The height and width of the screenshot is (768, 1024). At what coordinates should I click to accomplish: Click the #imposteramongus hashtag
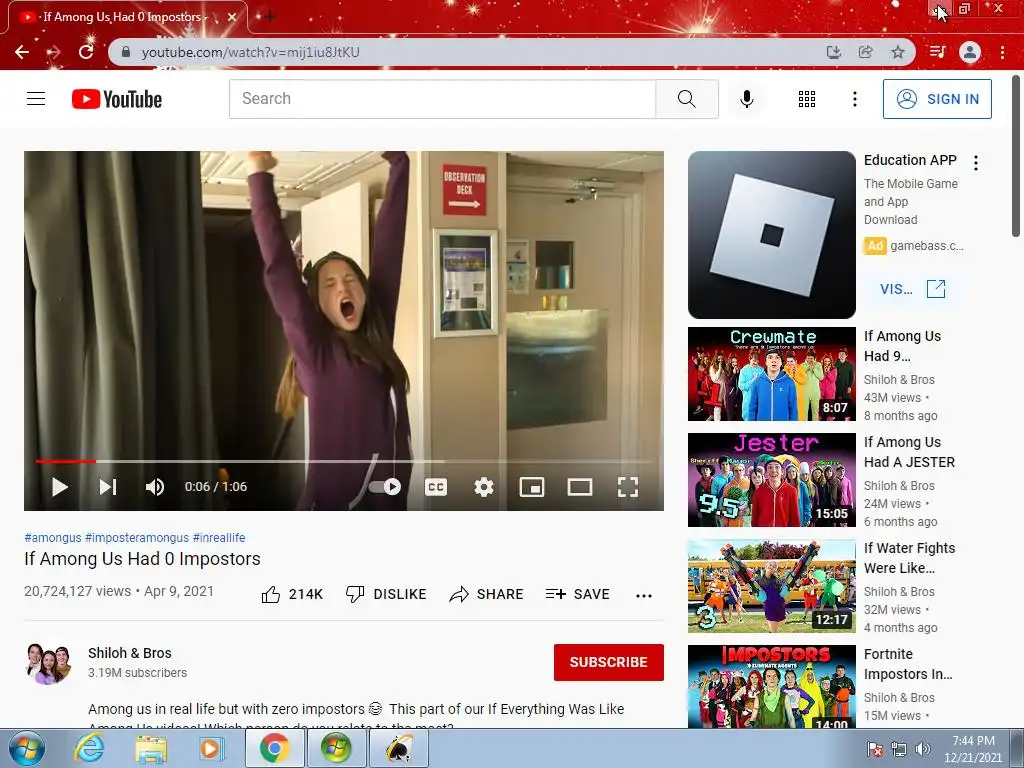coord(137,537)
